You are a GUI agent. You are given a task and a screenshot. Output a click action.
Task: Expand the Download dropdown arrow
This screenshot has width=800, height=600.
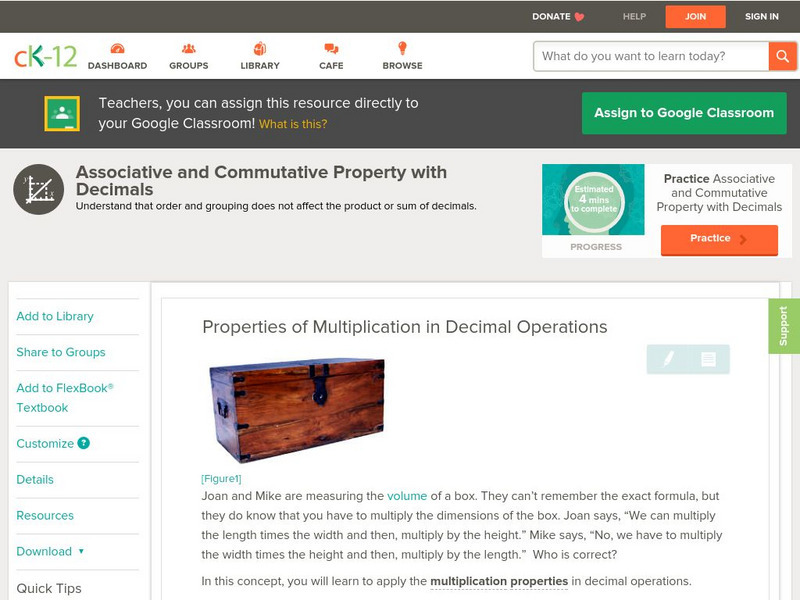[x=81, y=551]
